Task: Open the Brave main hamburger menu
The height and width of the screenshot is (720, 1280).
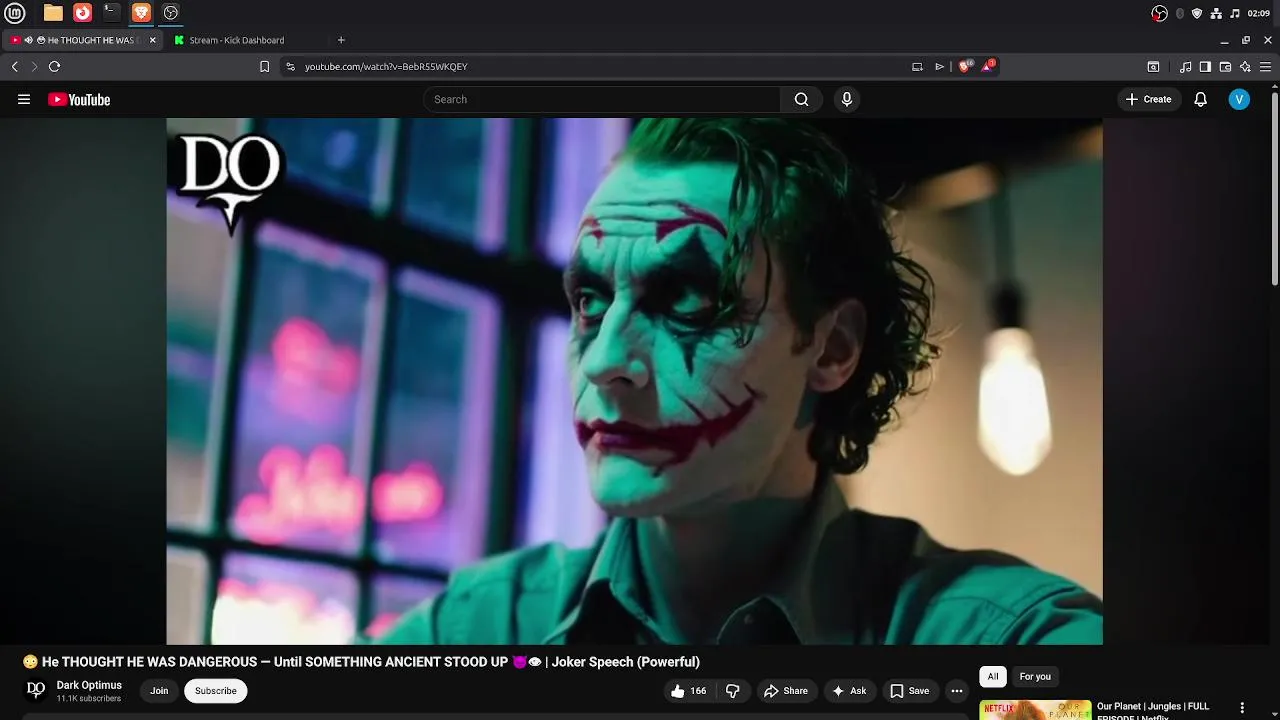Action: coord(1266,66)
